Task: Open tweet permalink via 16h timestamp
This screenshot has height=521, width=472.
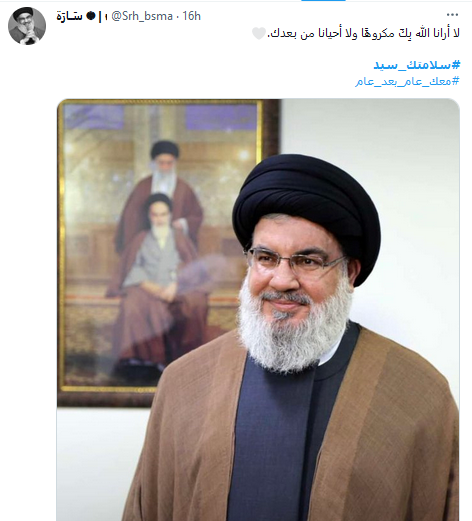Action: [192, 16]
